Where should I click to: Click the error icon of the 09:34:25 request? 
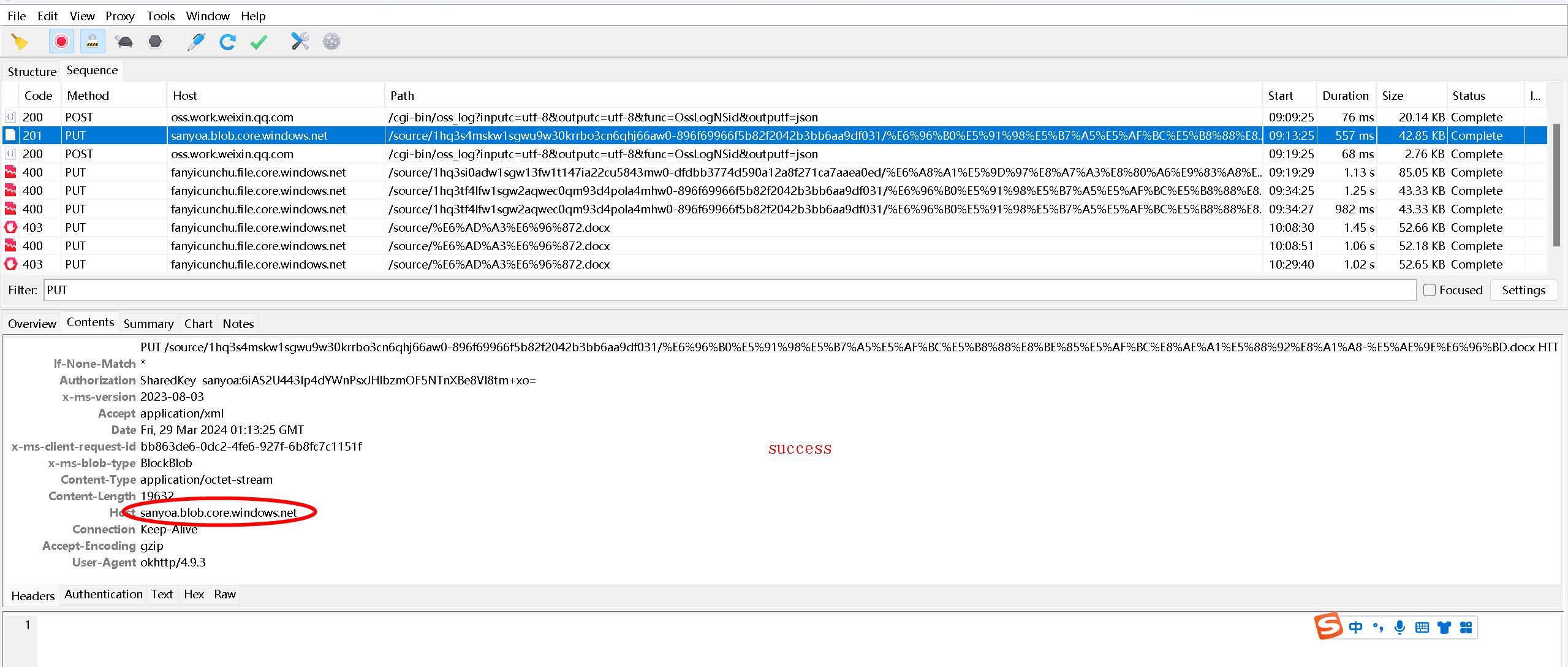point(10,190)
